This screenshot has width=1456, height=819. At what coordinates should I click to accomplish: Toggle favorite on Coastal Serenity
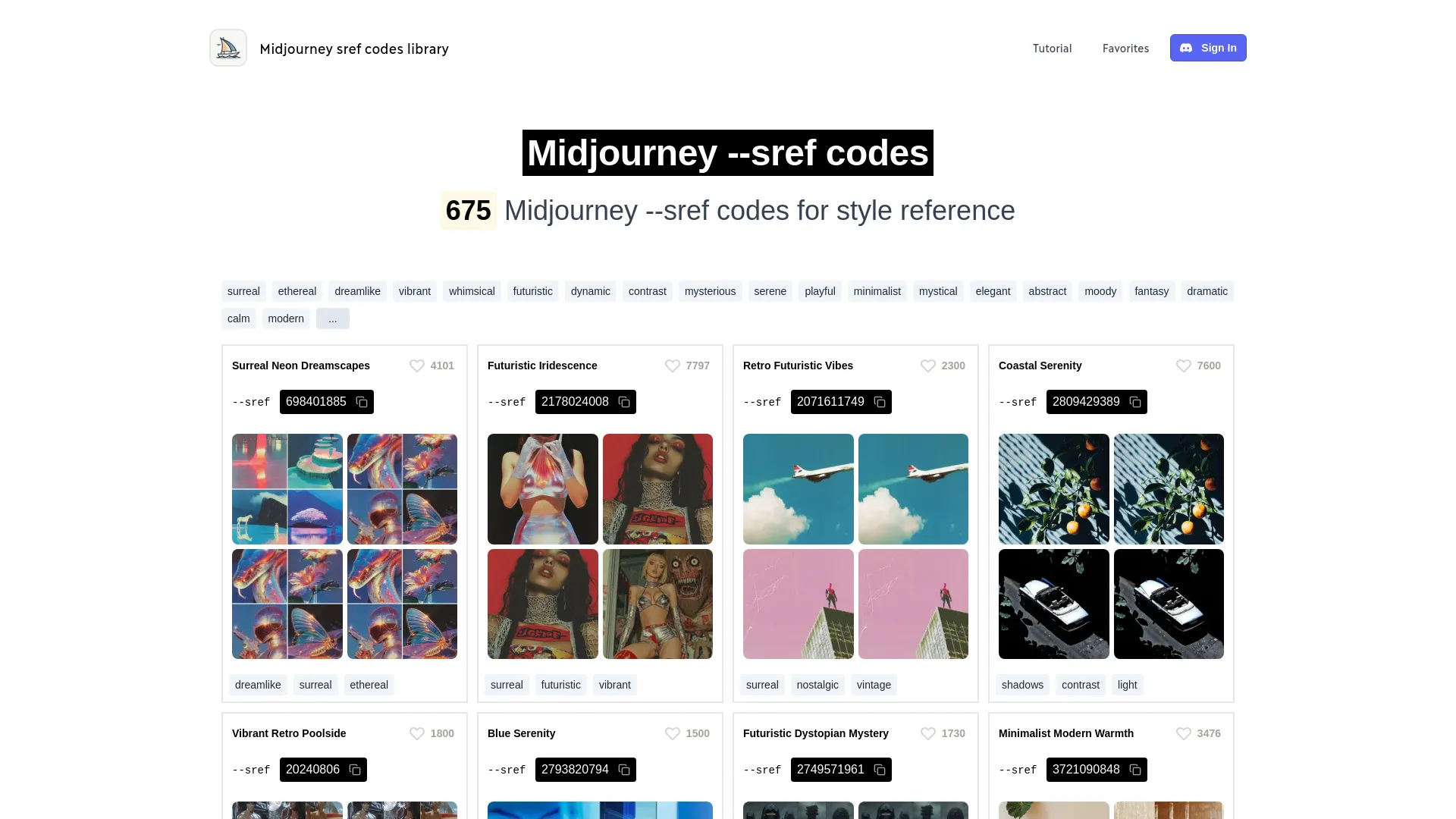(x=1184, y=365)
